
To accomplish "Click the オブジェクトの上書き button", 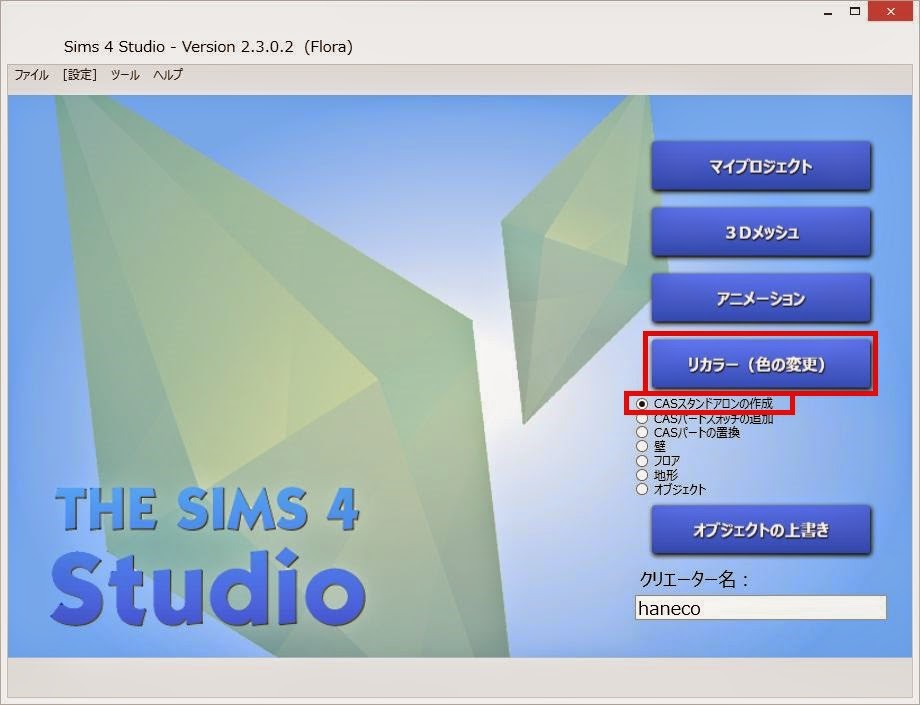I will pyautogui.click(x=761, y=530).
